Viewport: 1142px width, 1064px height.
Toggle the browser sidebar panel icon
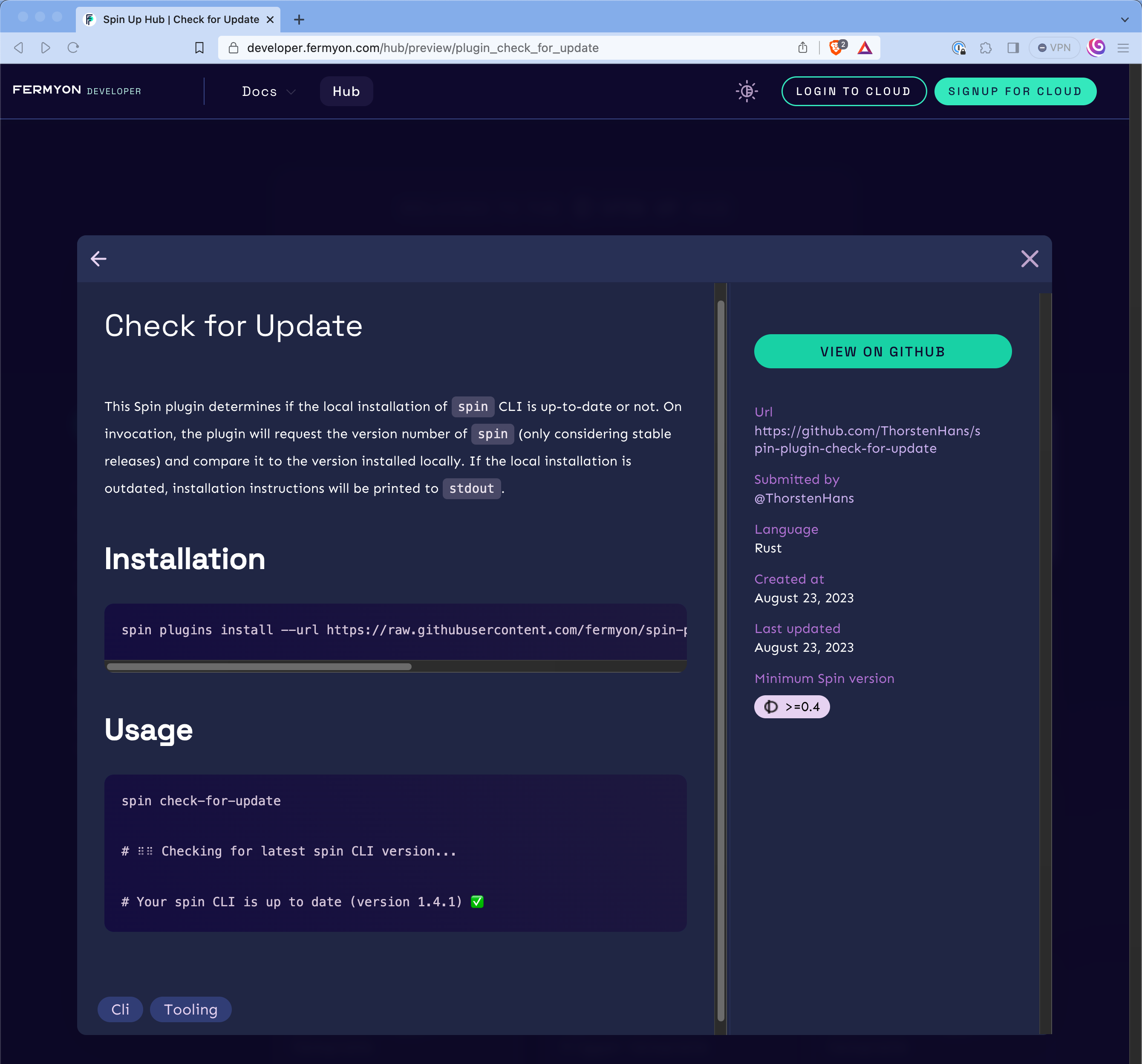point(1013,48)
